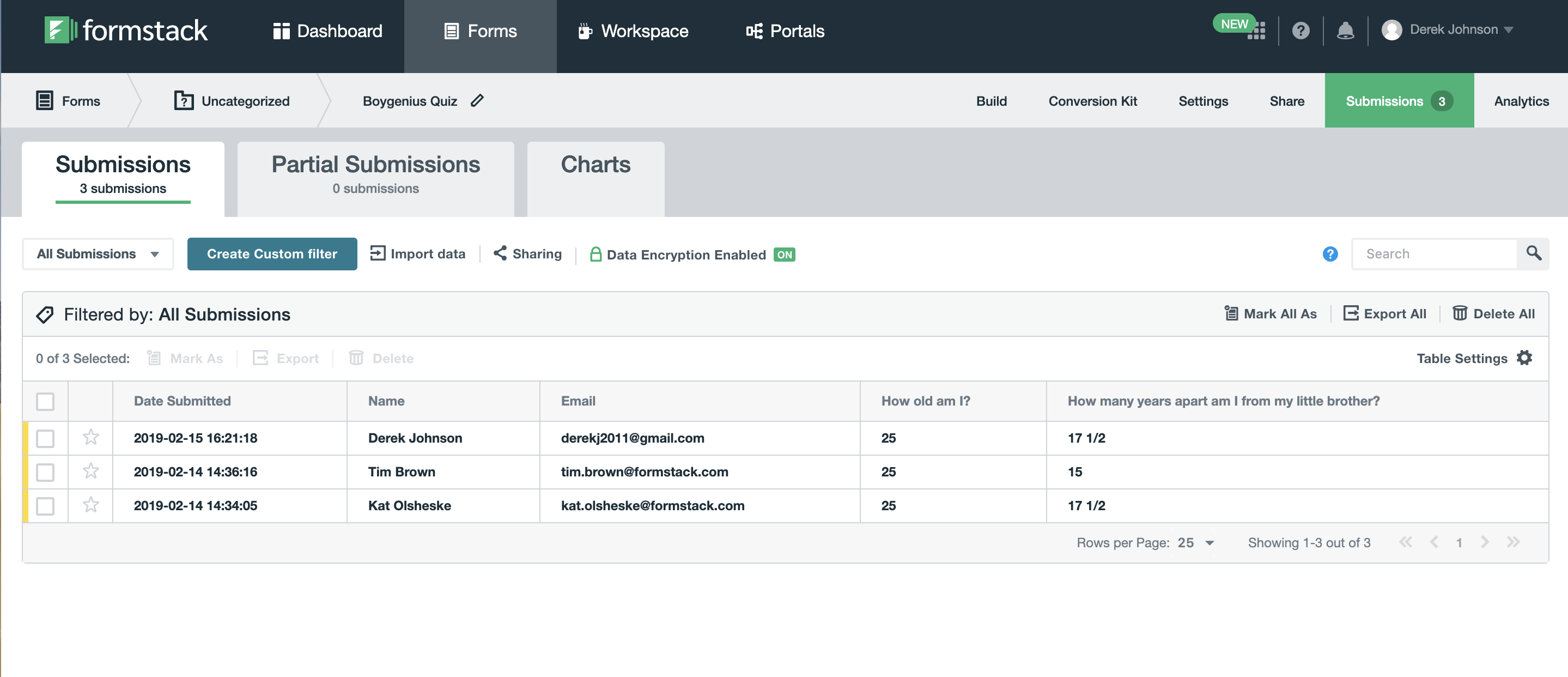This screenshot has width=1568, height=677.
Task: Open Rows per Page dropdown
Action: pyautogui.click(x=1195, y=542)
